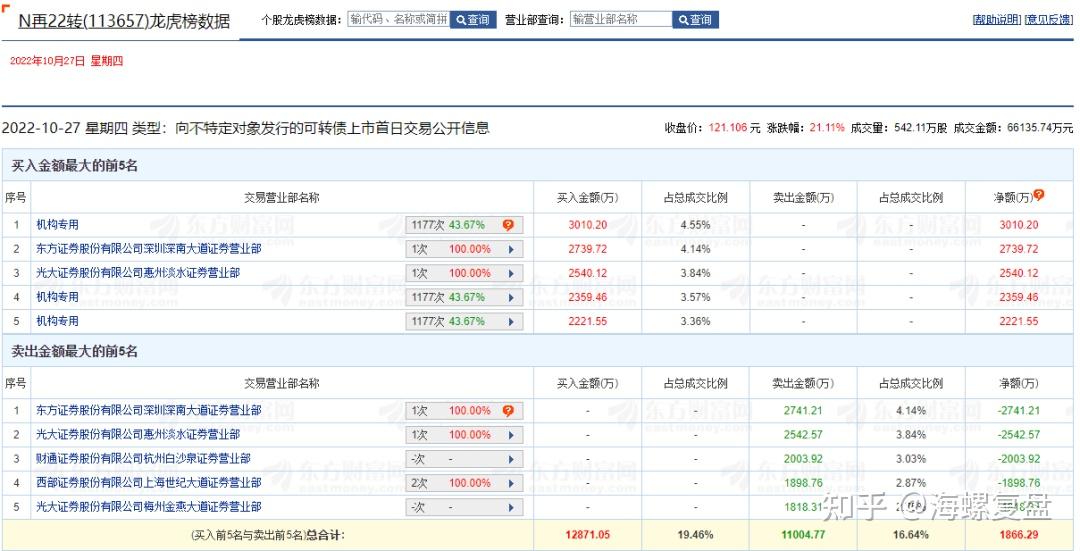This screenshot has width=1080, height=551.
Task: Click the net amount help icon
Action: 1038,195
